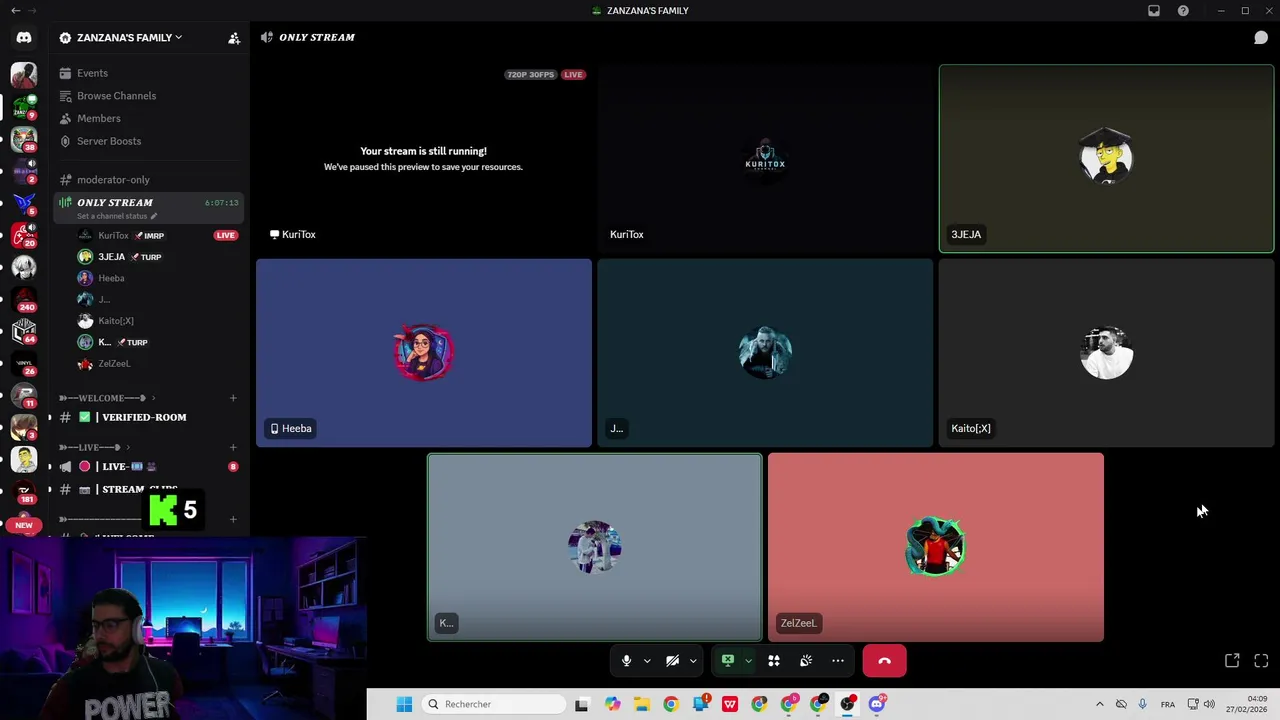The height and width of the screenshot is (720, 1280).
Task: Open the LIVE announcement channel with 8 badge
Action: [x=150, y=466]
